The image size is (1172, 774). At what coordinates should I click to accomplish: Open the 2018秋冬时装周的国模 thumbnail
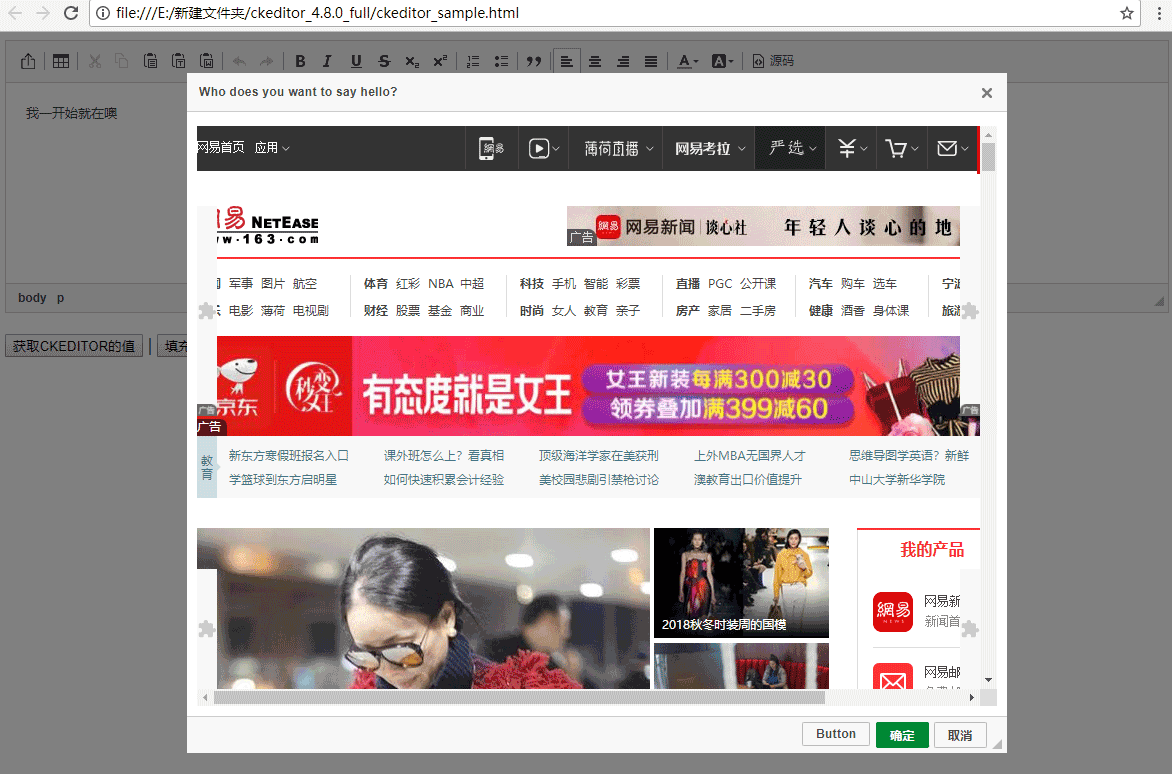pyautogui.click(x=741, y=583)
